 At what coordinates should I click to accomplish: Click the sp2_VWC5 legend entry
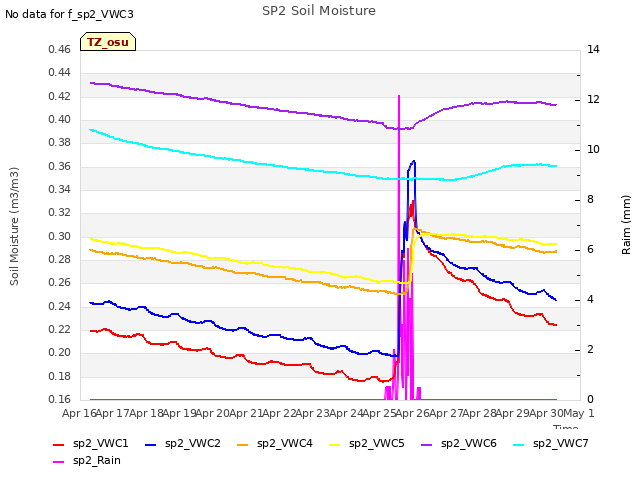click(x=367, y=443)
